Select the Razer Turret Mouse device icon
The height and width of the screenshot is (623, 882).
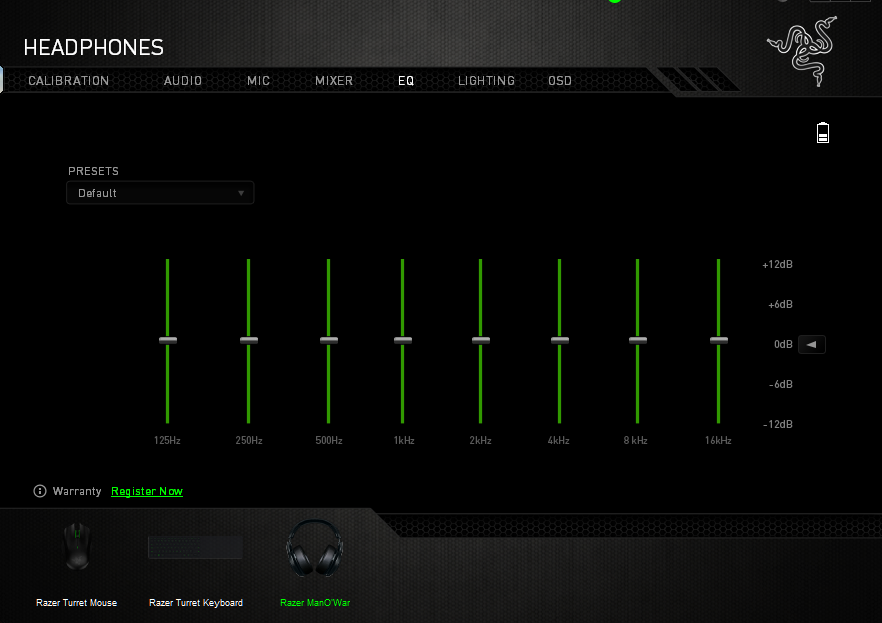[x=76, y=547]
